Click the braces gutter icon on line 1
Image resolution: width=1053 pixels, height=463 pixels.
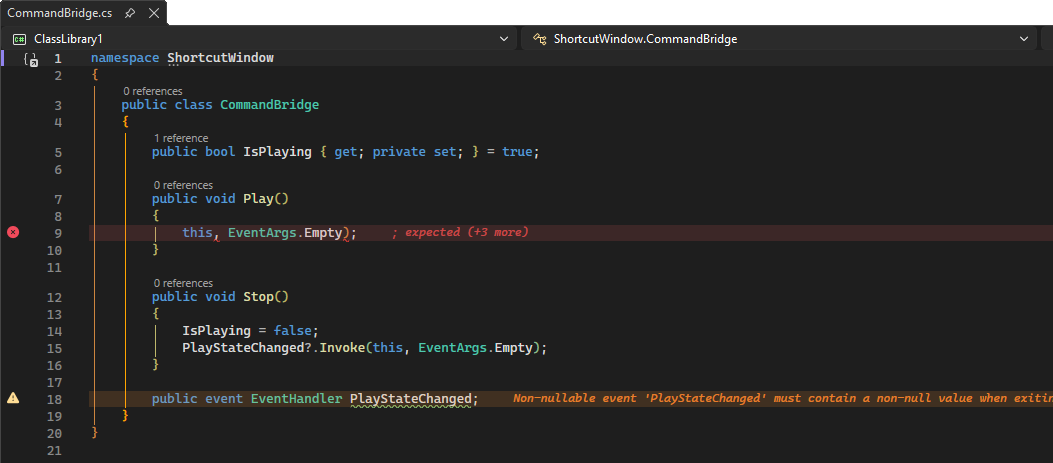pos(30,59)
